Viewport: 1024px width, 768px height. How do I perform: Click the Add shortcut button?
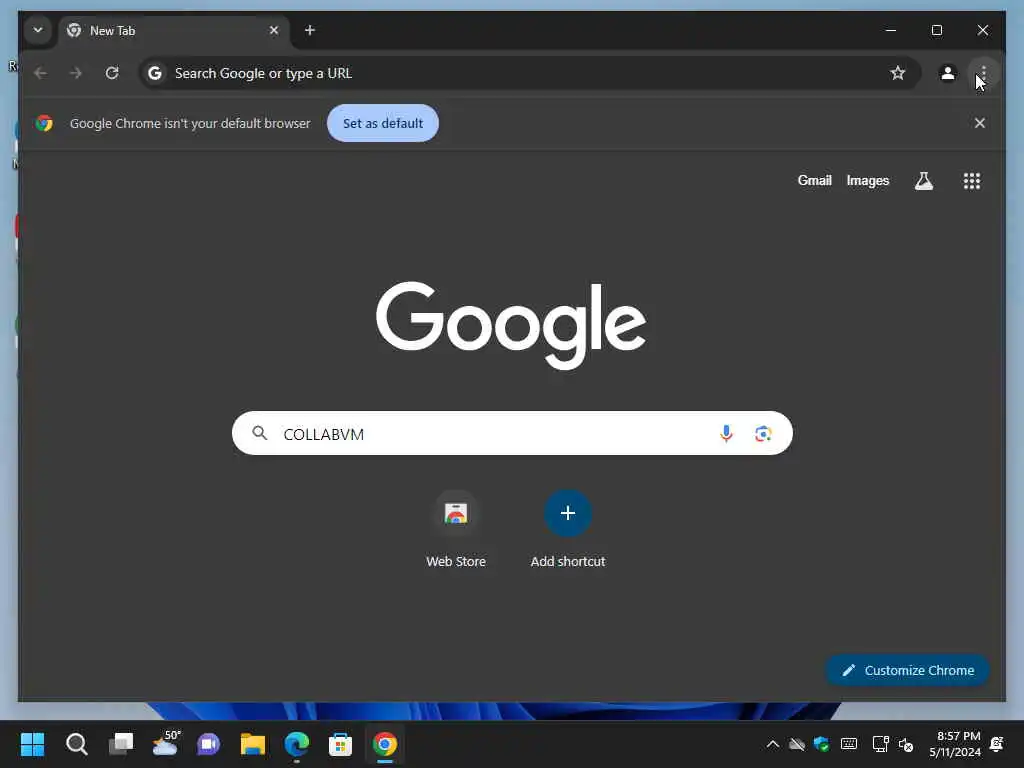coord(568,530)
